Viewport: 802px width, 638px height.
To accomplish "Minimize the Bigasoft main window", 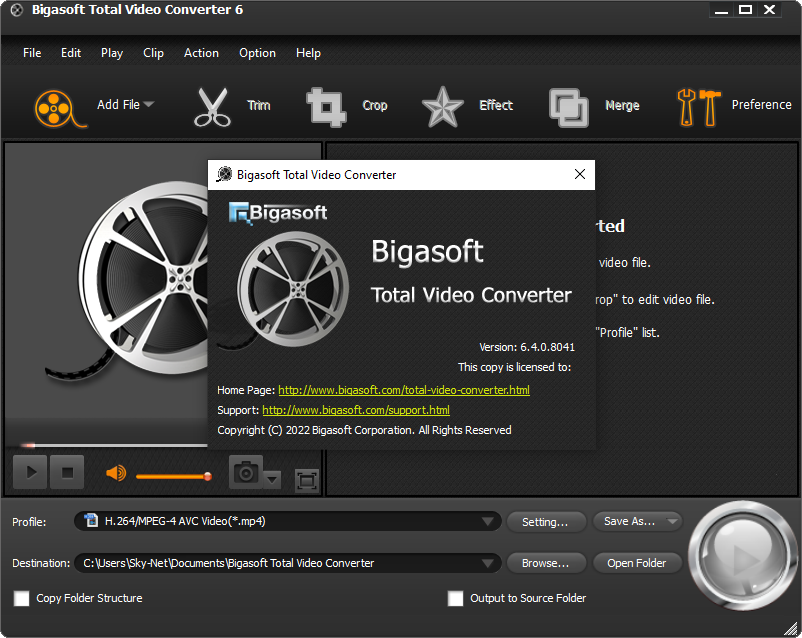I will point(721,10).
